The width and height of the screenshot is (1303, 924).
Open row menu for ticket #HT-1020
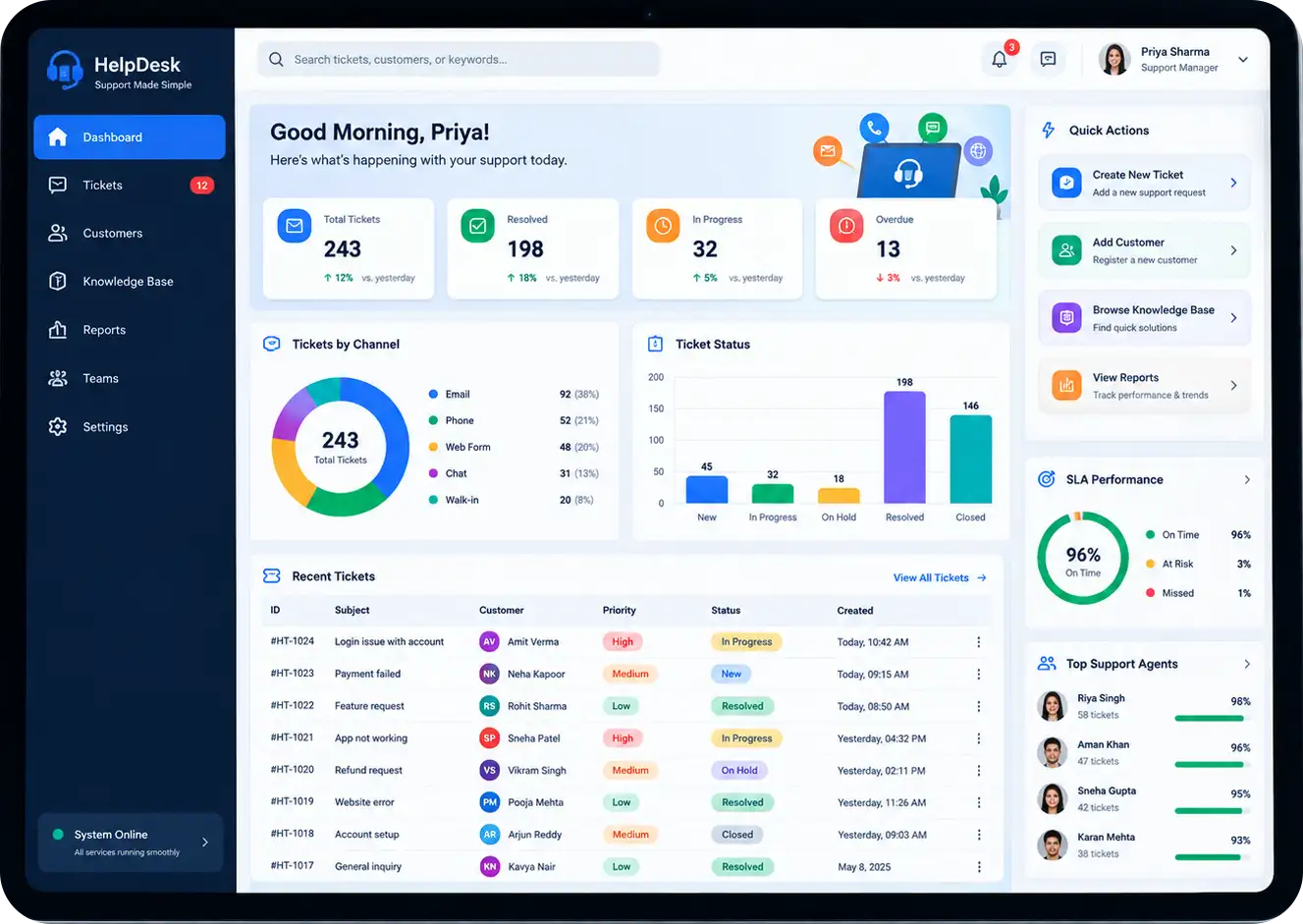click(979, 771)
